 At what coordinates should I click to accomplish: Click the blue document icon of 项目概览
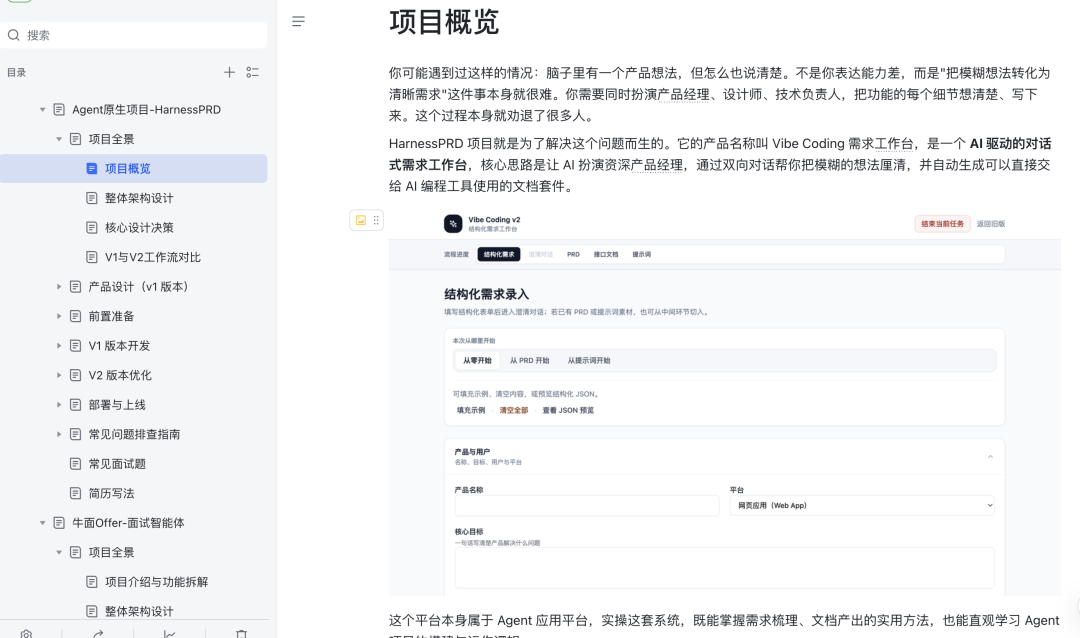point(92,169)
